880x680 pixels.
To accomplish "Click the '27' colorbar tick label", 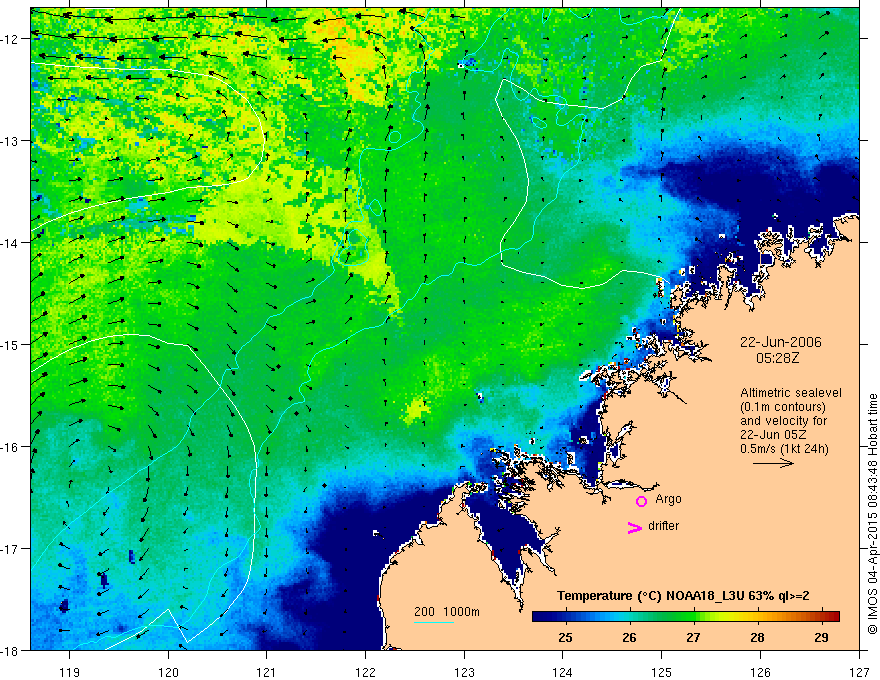I will coord(694,638).
